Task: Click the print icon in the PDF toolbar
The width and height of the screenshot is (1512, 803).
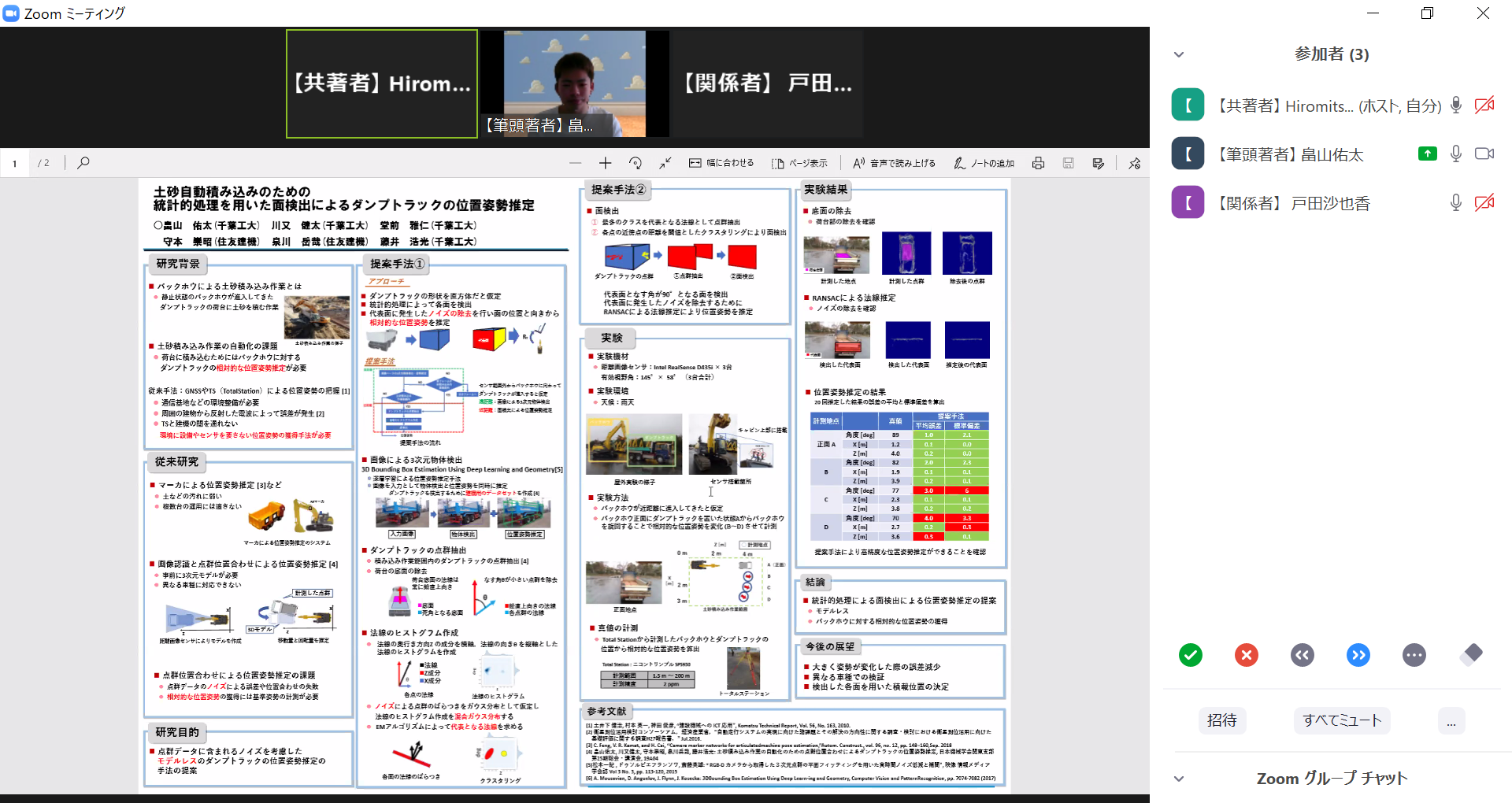Action: click(1038, 163)
